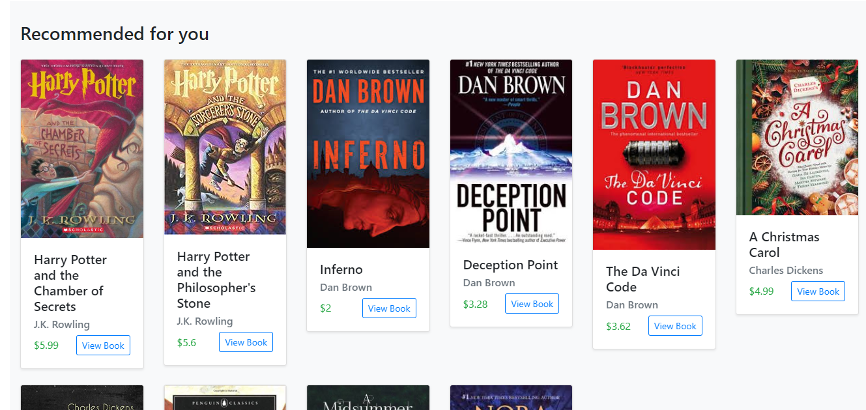Image resolution: width=866 pixels, height=410 pixels.
Task: Open the Chamber of Secrets book cover
Action: (82, 149)
